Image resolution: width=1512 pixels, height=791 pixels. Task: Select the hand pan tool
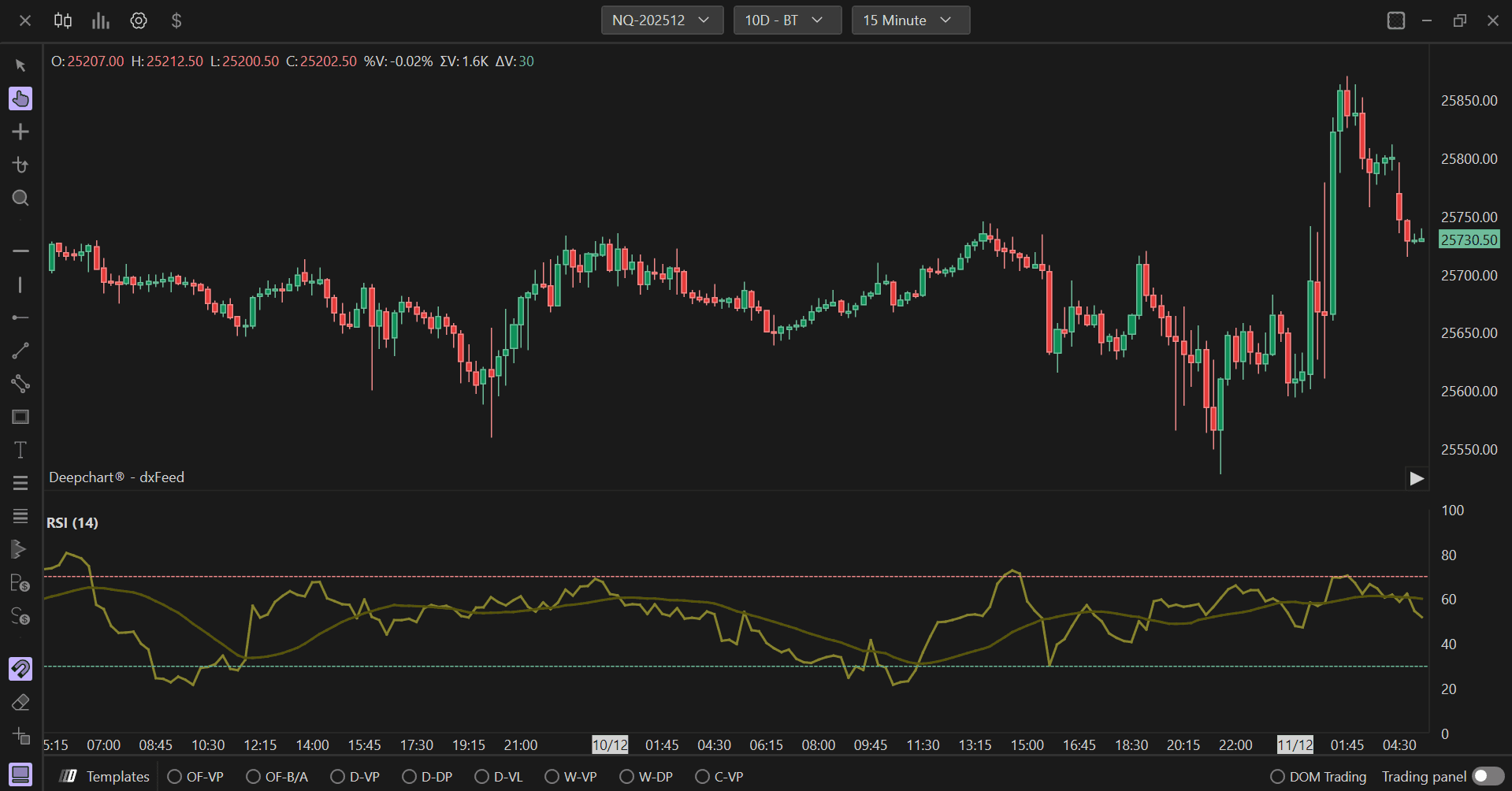click(x=20, y=98)
